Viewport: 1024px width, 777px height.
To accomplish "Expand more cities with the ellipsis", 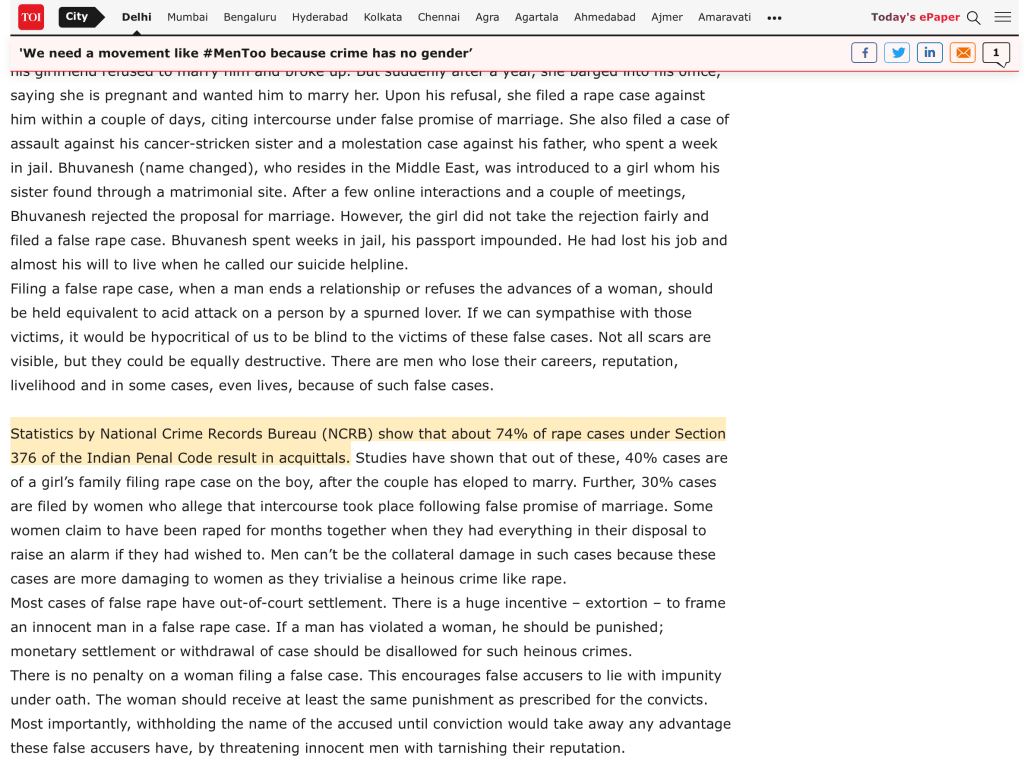I will (x=774, y=18).
